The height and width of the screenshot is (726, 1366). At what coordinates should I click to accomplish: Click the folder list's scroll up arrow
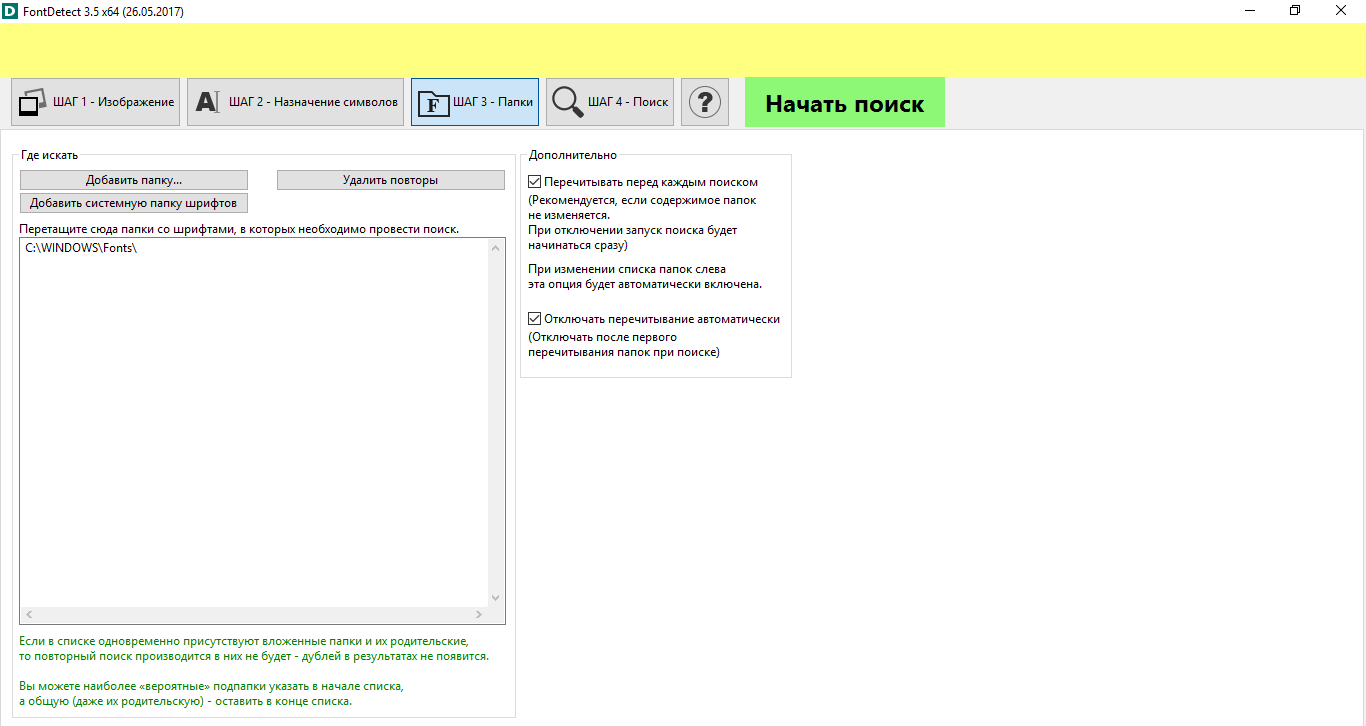496,247
